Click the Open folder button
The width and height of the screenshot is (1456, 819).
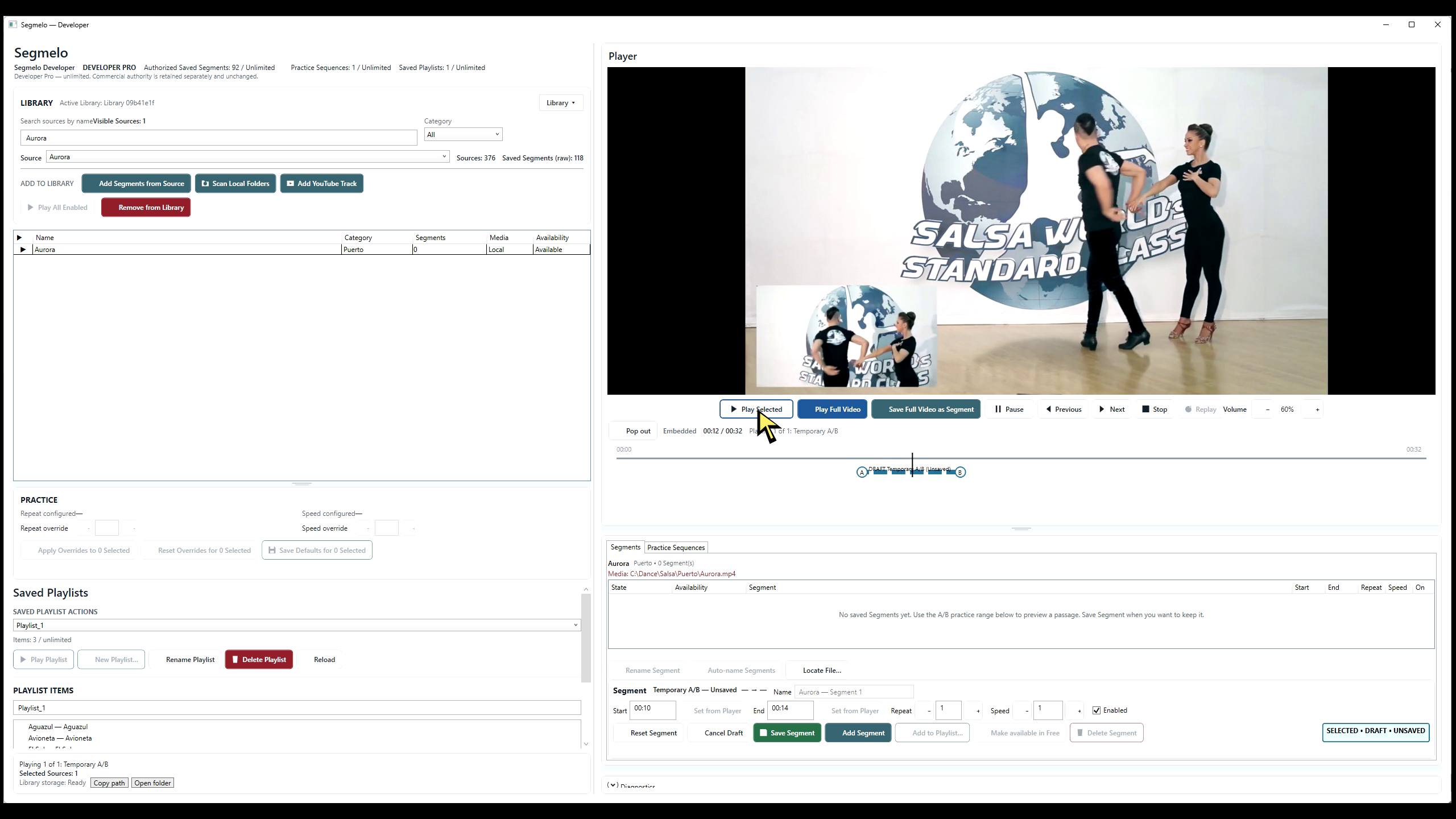[x=152, y=783]
